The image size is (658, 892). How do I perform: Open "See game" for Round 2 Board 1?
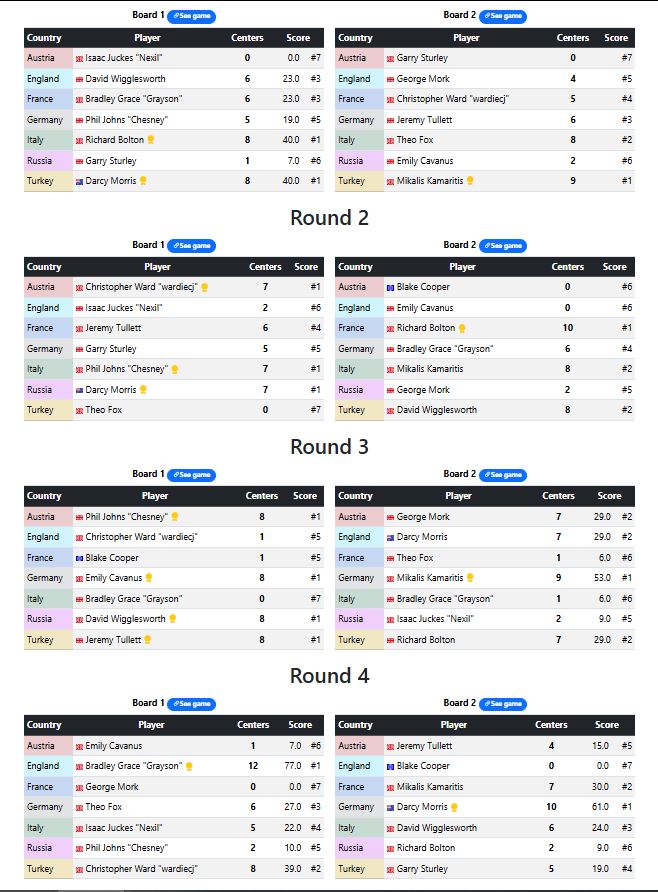191,246
